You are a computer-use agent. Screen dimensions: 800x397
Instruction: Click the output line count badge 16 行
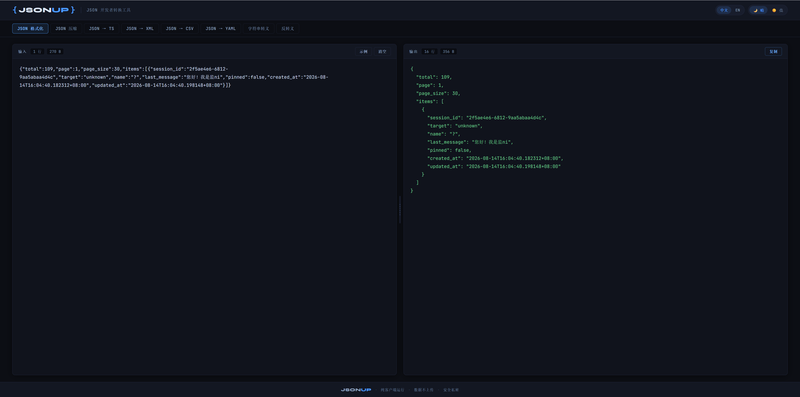429,52
